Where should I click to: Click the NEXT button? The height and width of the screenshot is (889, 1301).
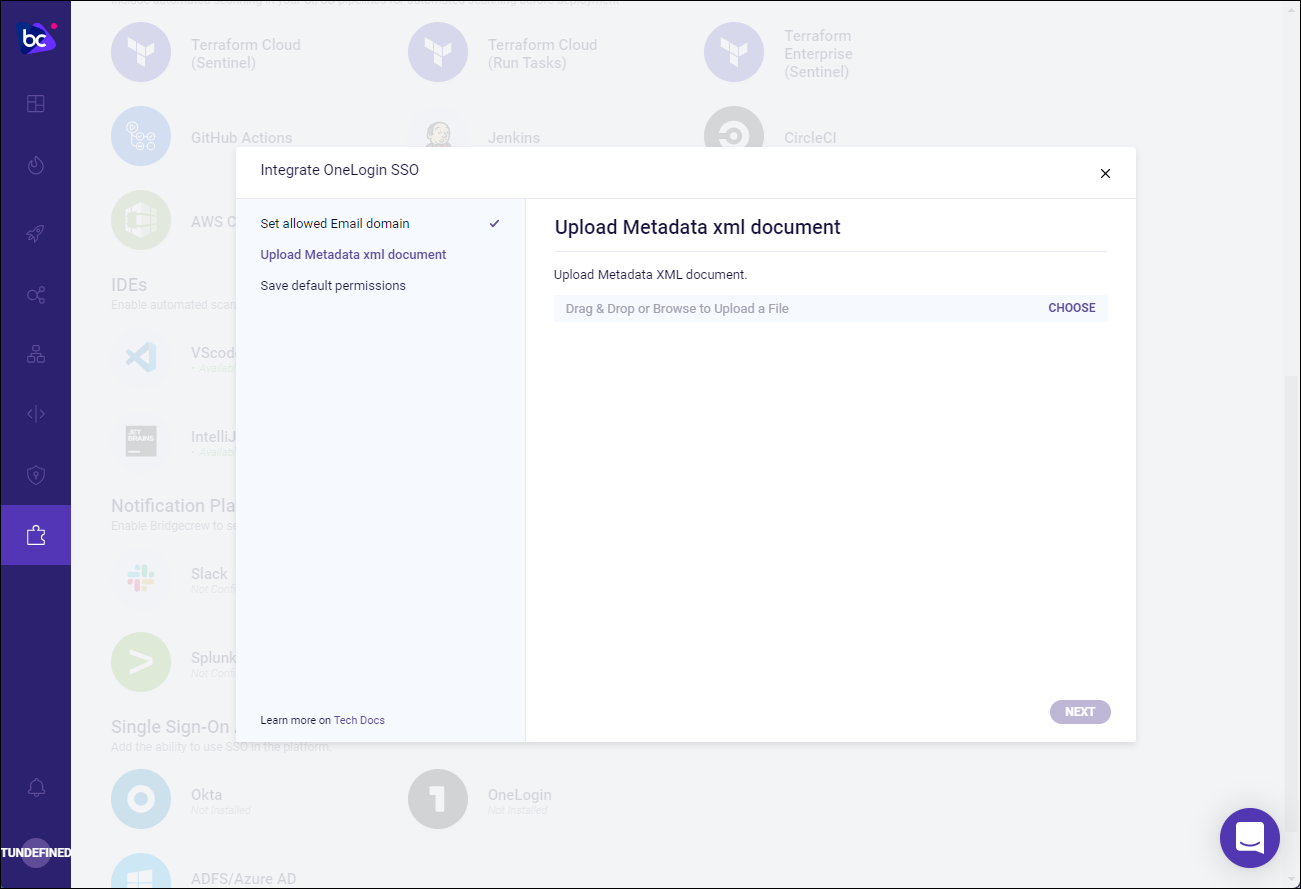(1080, 712)
